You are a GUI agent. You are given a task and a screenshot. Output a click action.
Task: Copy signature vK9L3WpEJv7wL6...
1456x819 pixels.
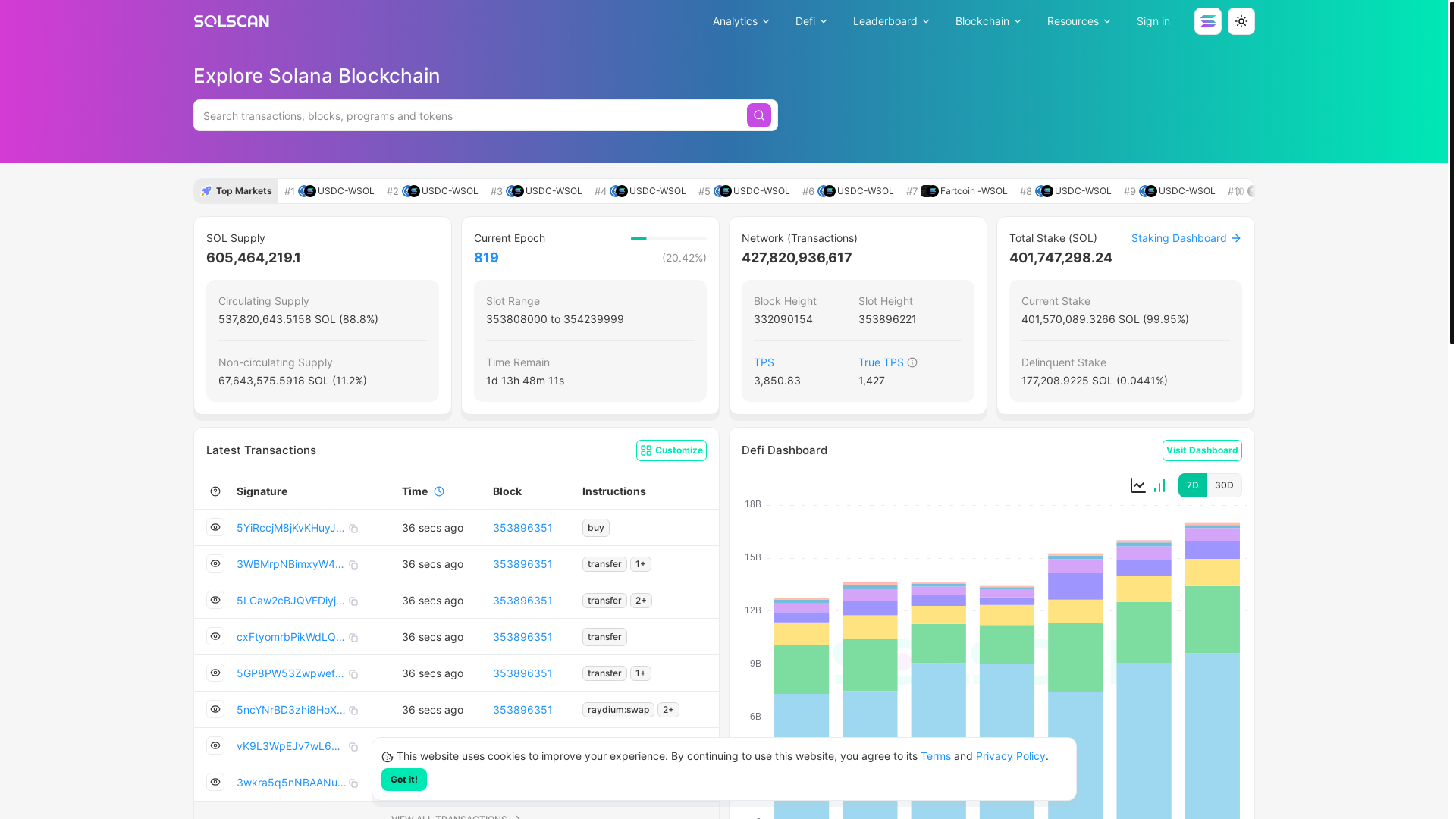tap(353, 747)
